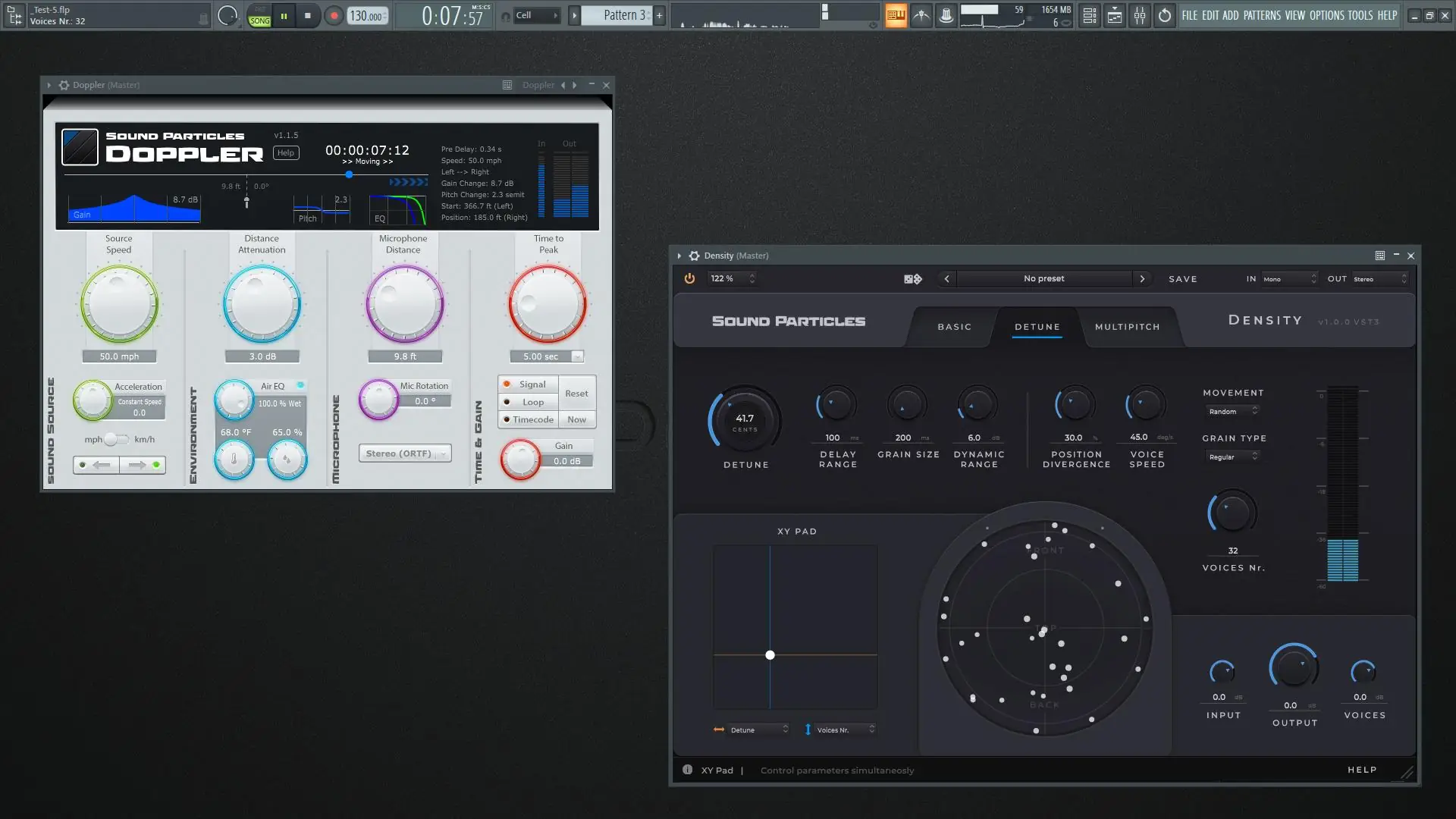Click the Reset button

[576, 394]
